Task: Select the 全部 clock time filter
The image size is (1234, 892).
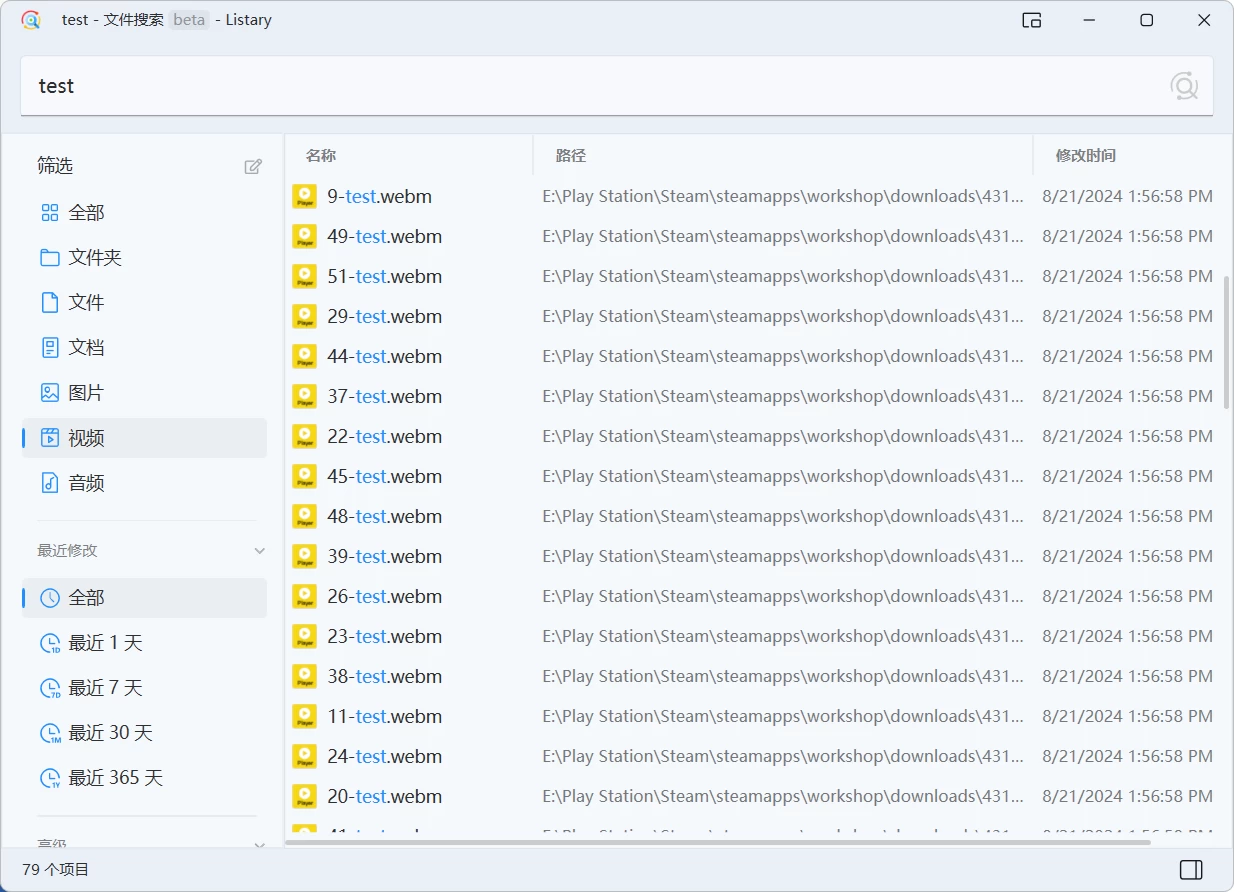Action: point(144,598)
